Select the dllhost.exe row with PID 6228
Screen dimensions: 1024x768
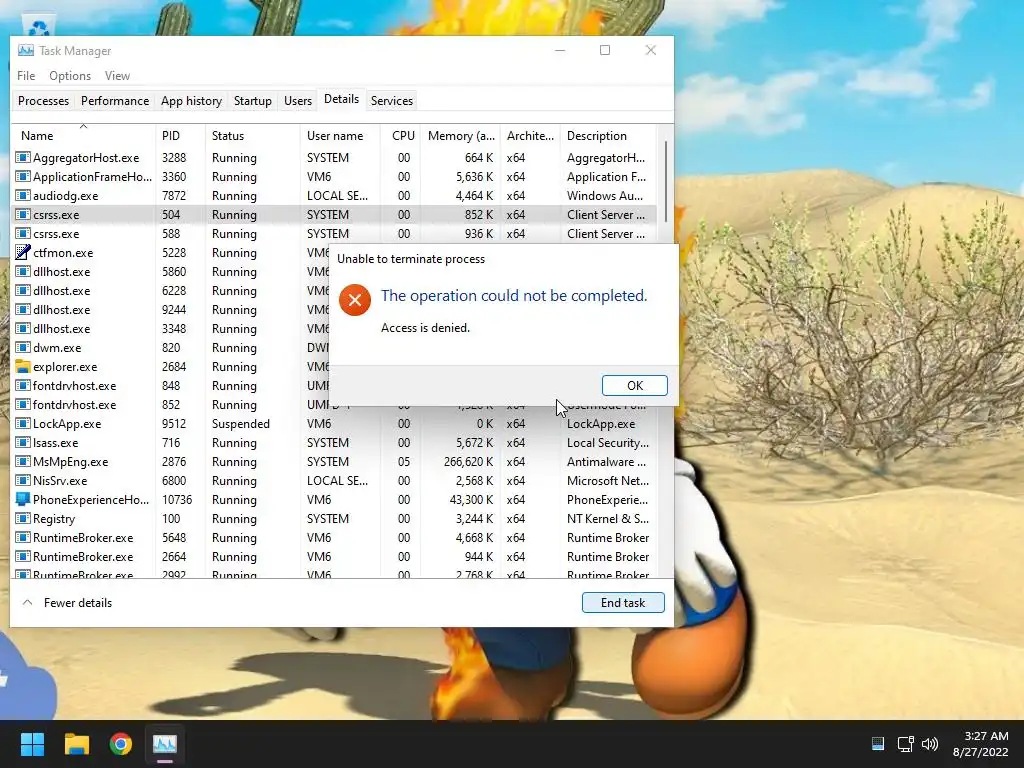[x=171, y=290]
